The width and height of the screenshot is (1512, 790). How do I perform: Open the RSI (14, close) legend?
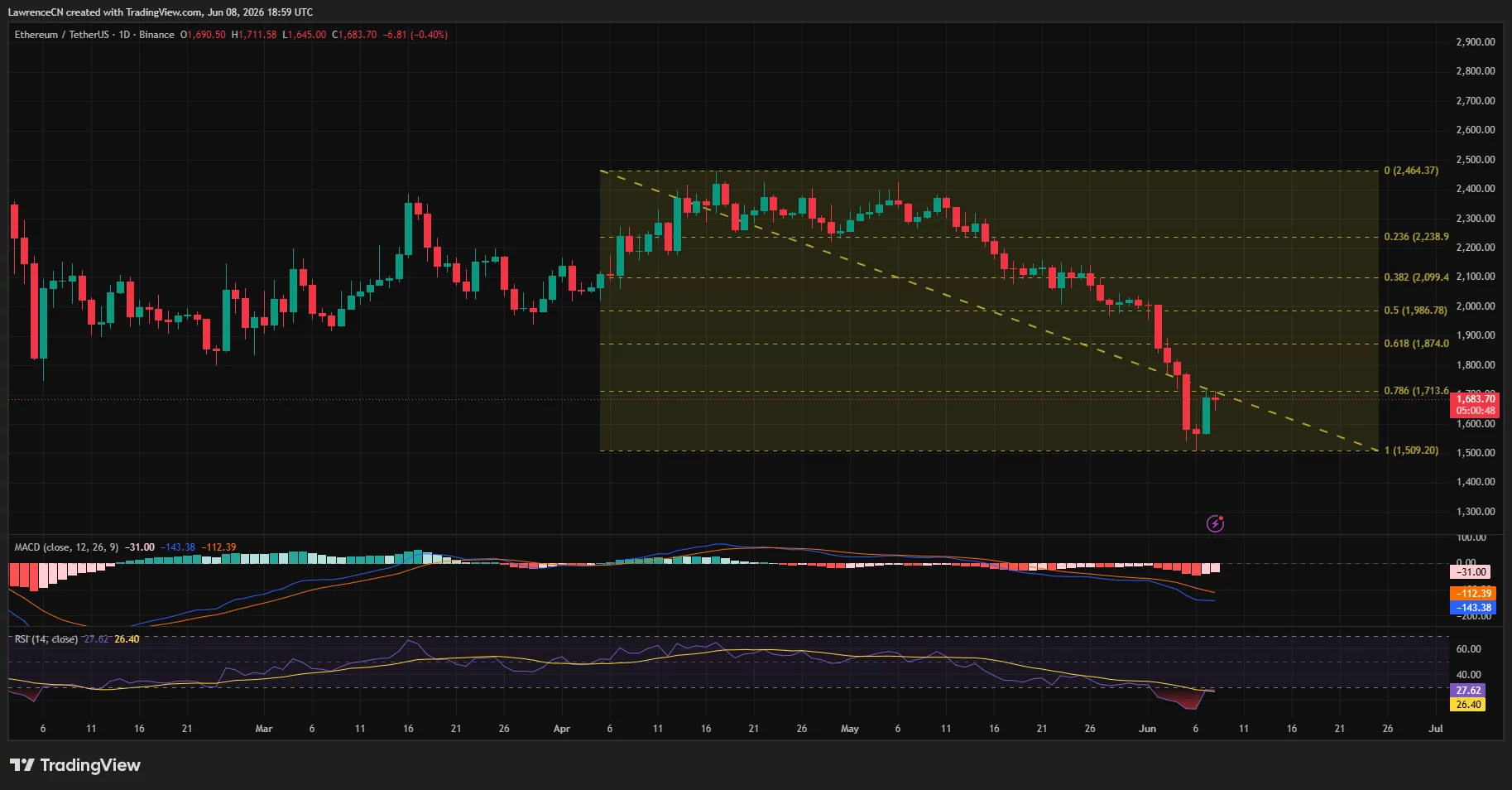pos(46,639)
